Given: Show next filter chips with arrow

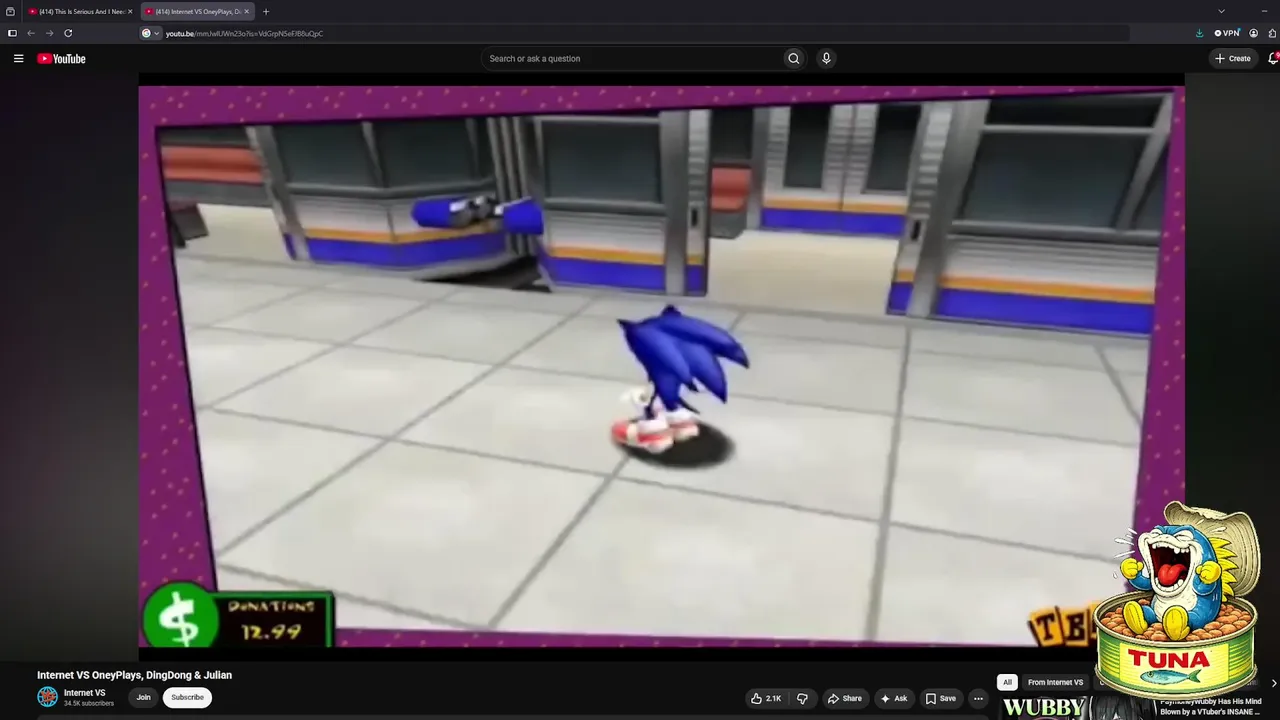Looking at the screenshot, I should 1273,683.
